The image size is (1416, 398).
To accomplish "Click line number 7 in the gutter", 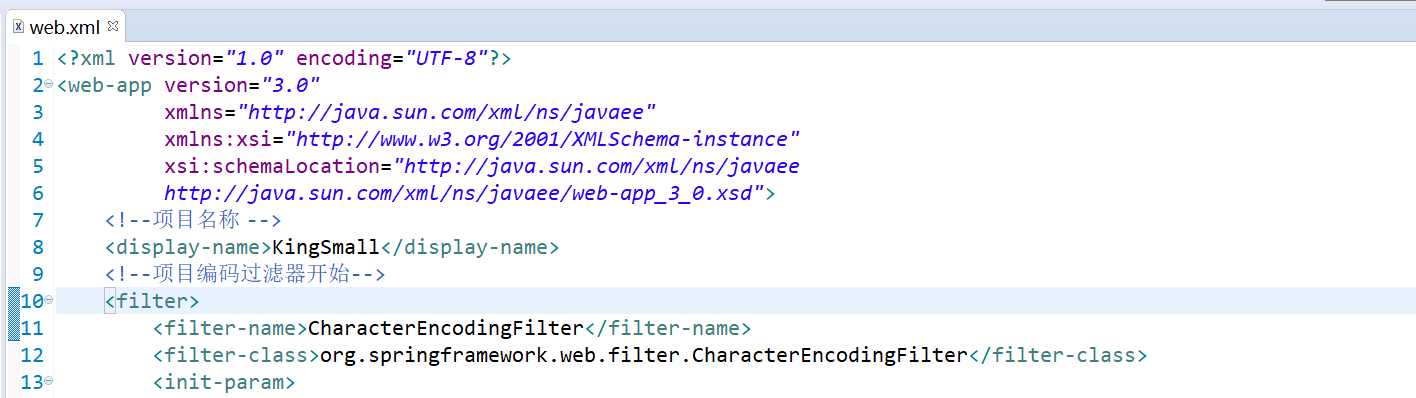I will (37, 220).
